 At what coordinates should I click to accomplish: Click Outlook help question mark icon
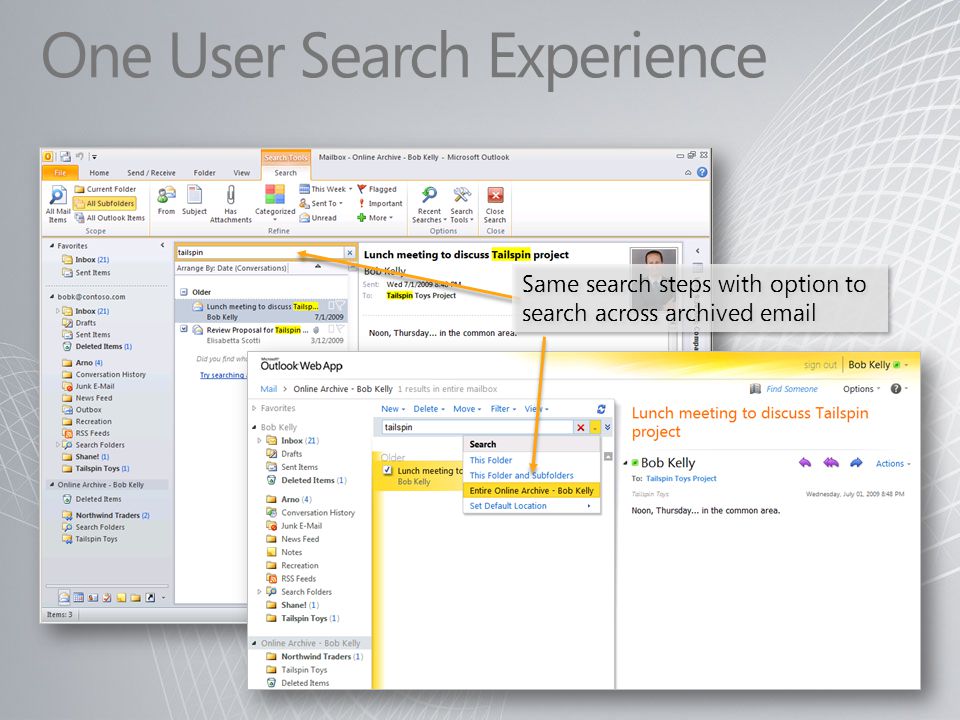click(x=702, y=173)
